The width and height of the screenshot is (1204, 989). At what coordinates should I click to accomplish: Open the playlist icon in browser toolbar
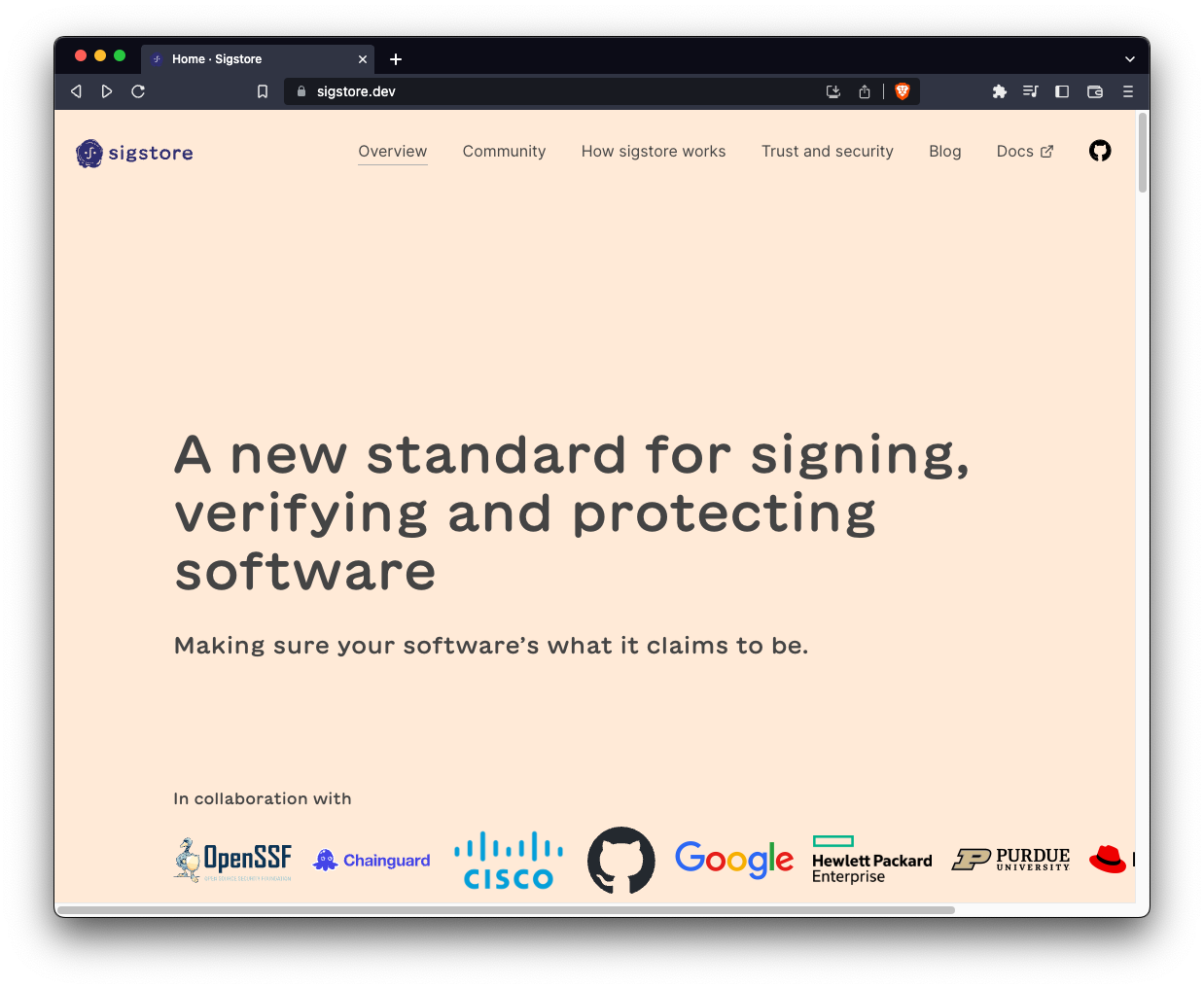pos(1031,91)
